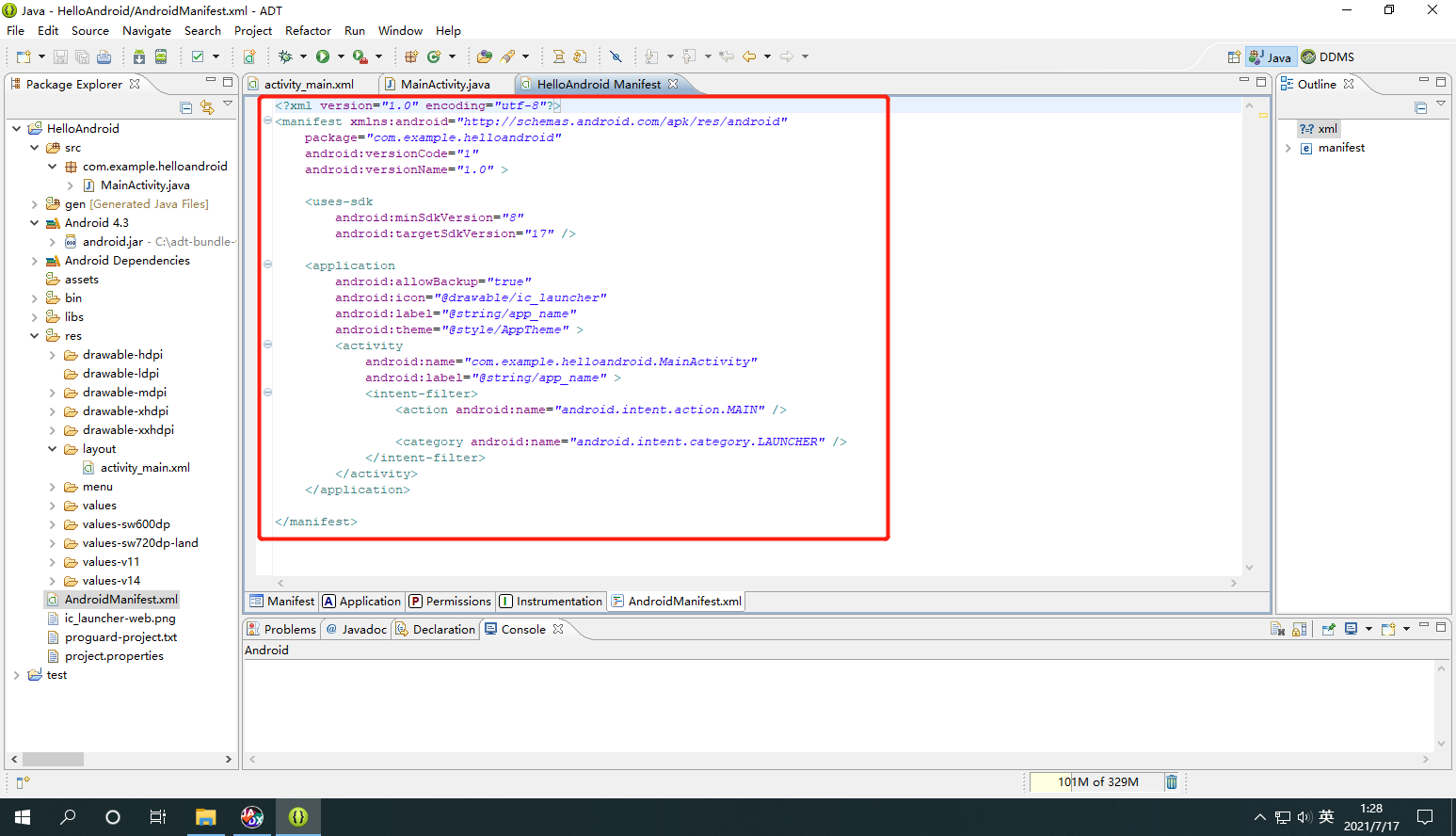Switch to the Instrumentation bottom tab
1456x836 pixels.
click(551, 601)
